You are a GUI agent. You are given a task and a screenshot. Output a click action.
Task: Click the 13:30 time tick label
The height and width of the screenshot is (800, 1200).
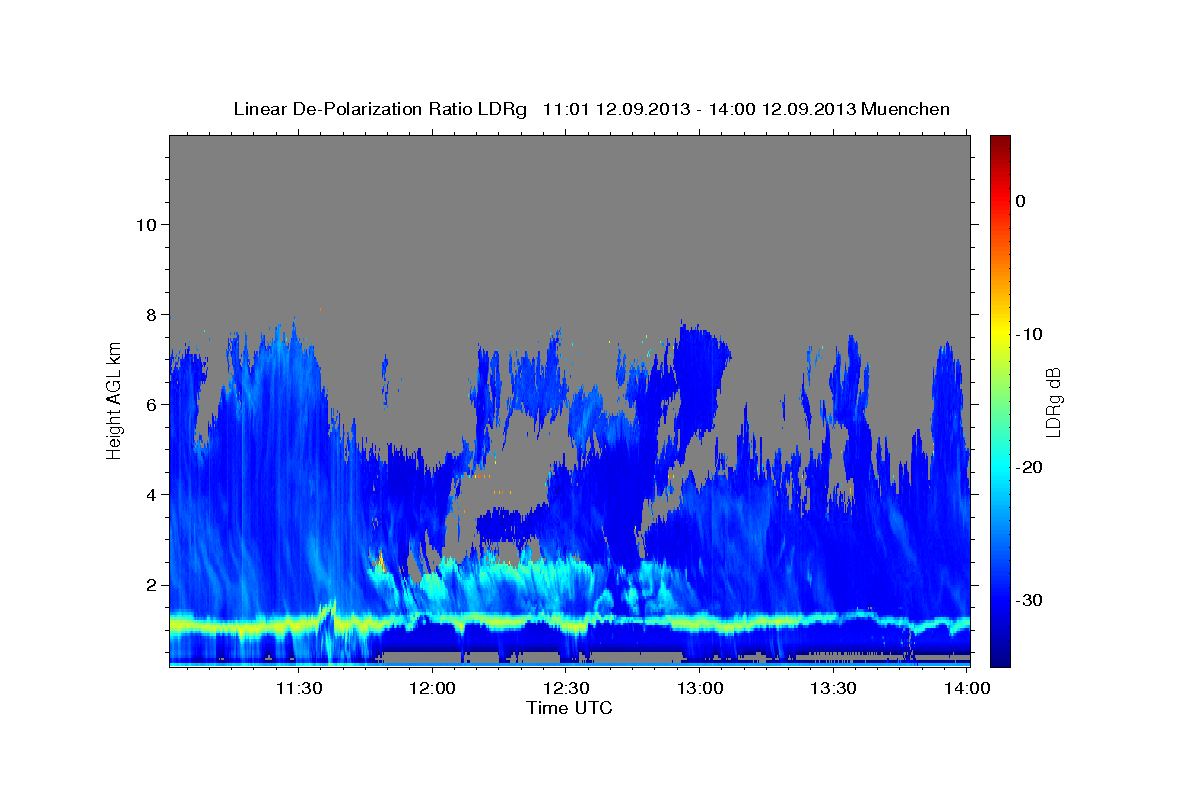(833, 689)
